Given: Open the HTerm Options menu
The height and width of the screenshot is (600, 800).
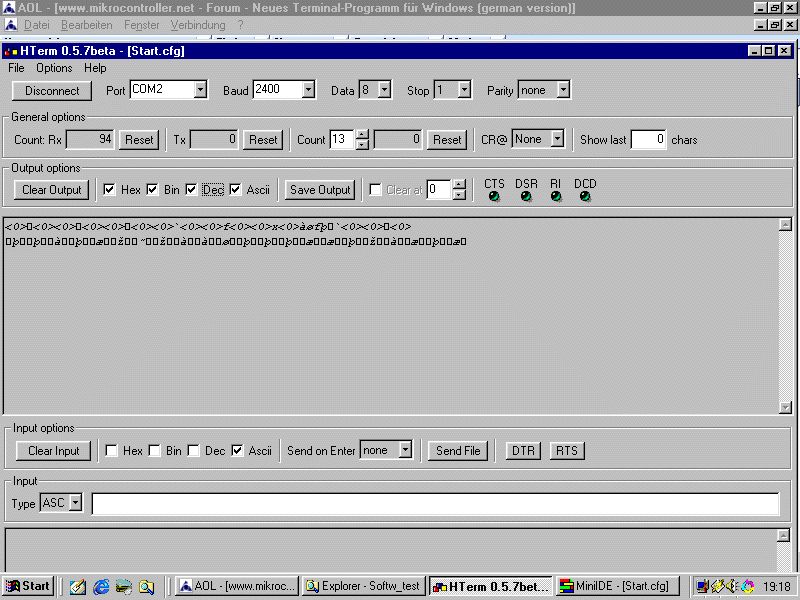Looking at the screenshot, I should 54,68.
